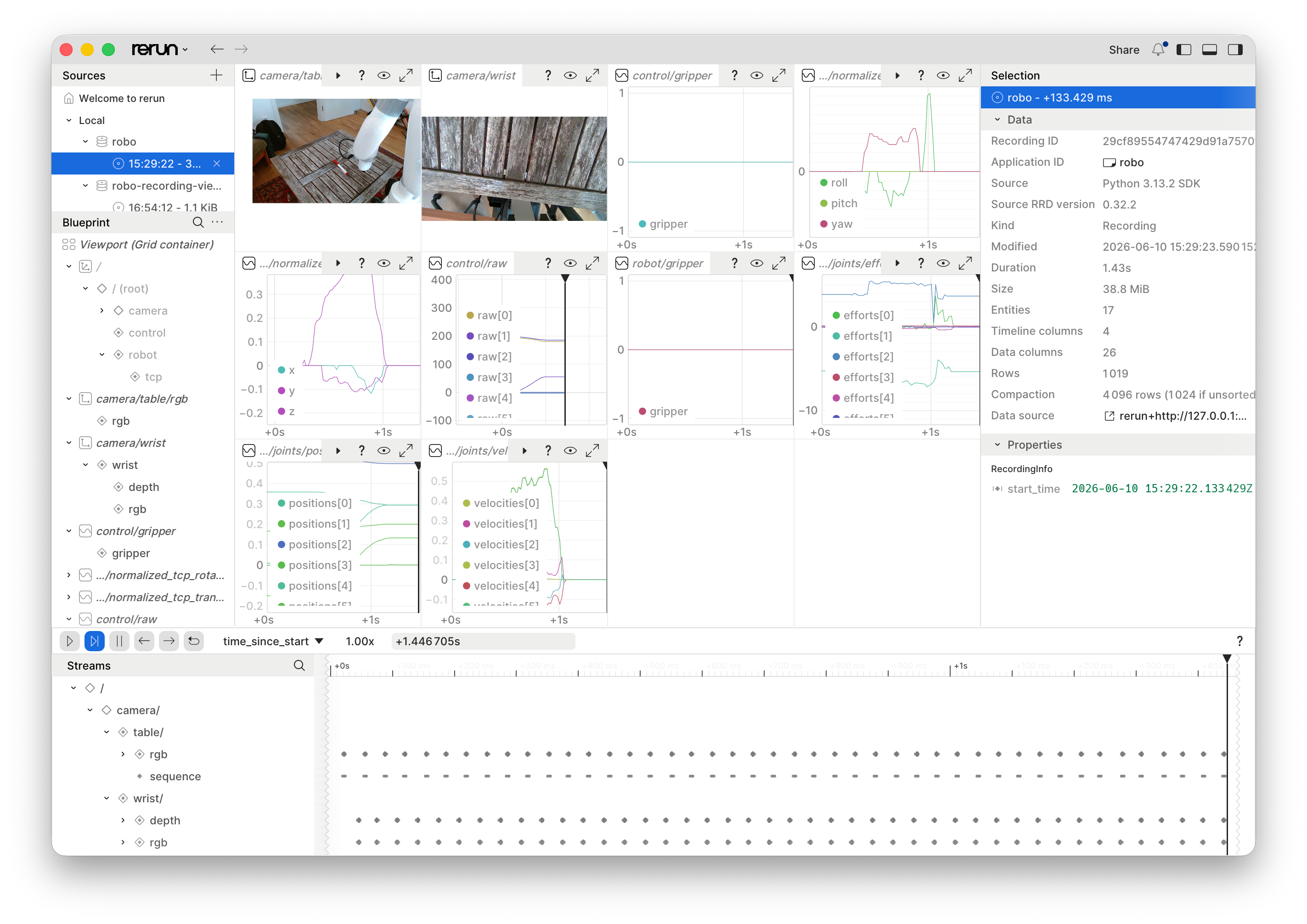Show timeline panel help
The width and height of the screenshot is (1307, 924).
[1239, 641]
